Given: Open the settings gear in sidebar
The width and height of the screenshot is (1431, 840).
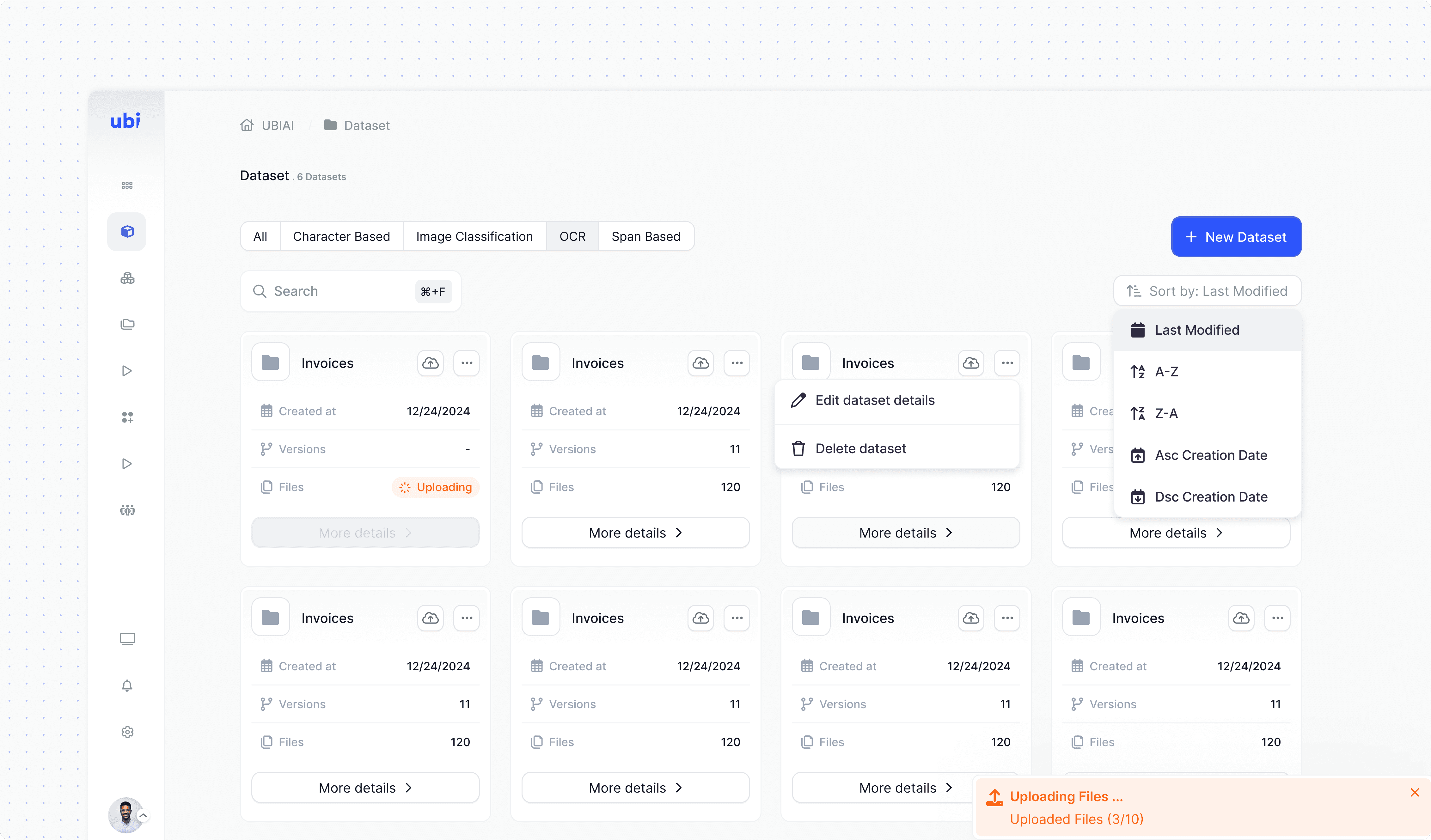Looking at the screenshot, I should pos(127,732).
